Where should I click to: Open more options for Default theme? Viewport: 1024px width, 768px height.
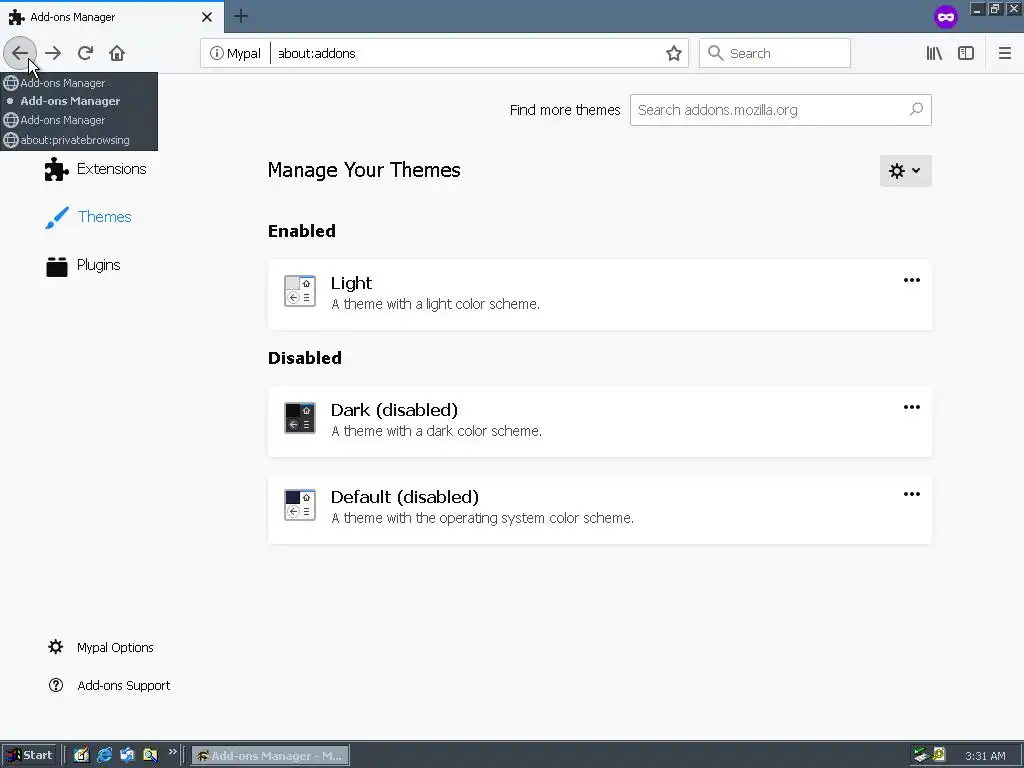[912, 494]
